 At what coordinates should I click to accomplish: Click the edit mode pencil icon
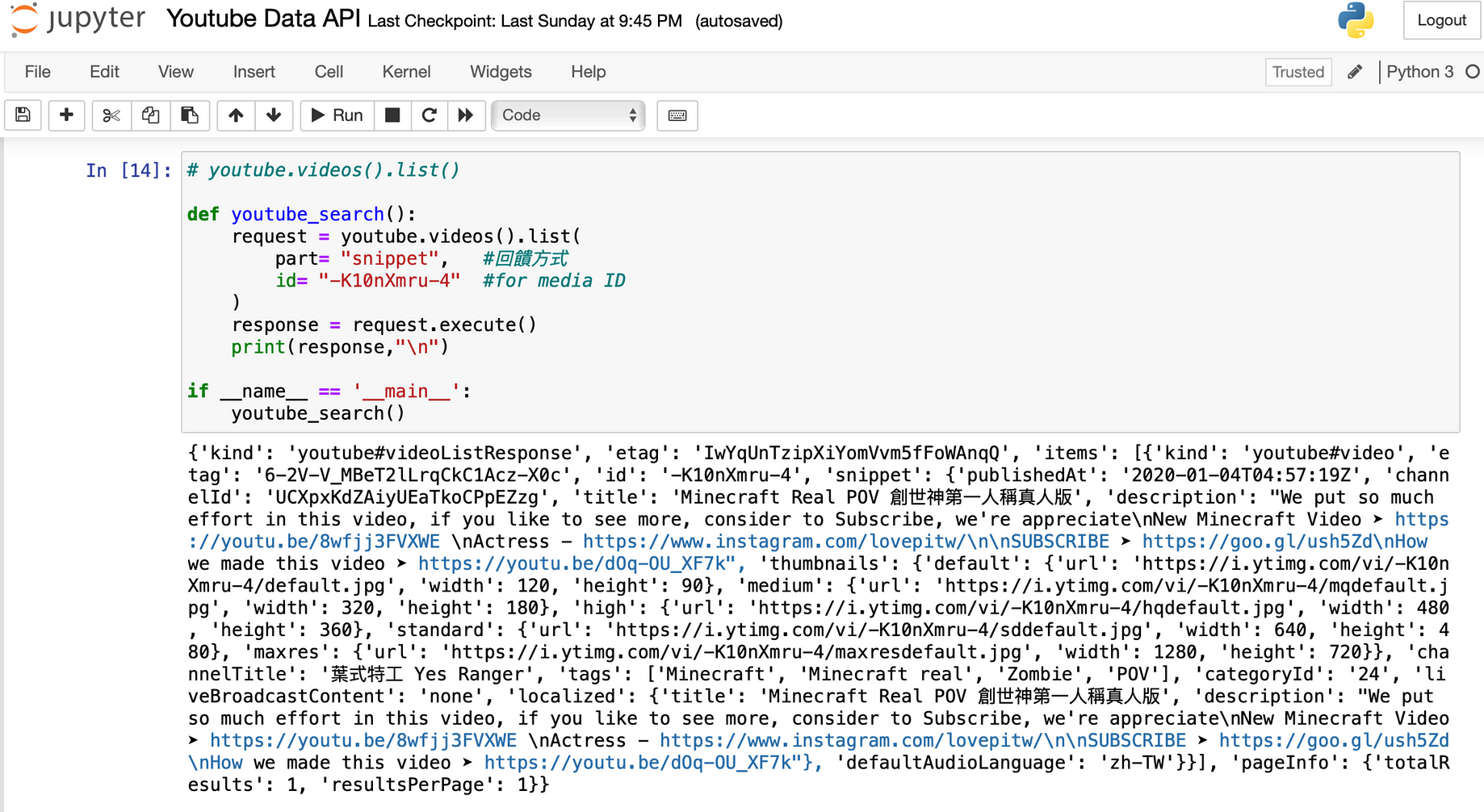(1355, 72)
